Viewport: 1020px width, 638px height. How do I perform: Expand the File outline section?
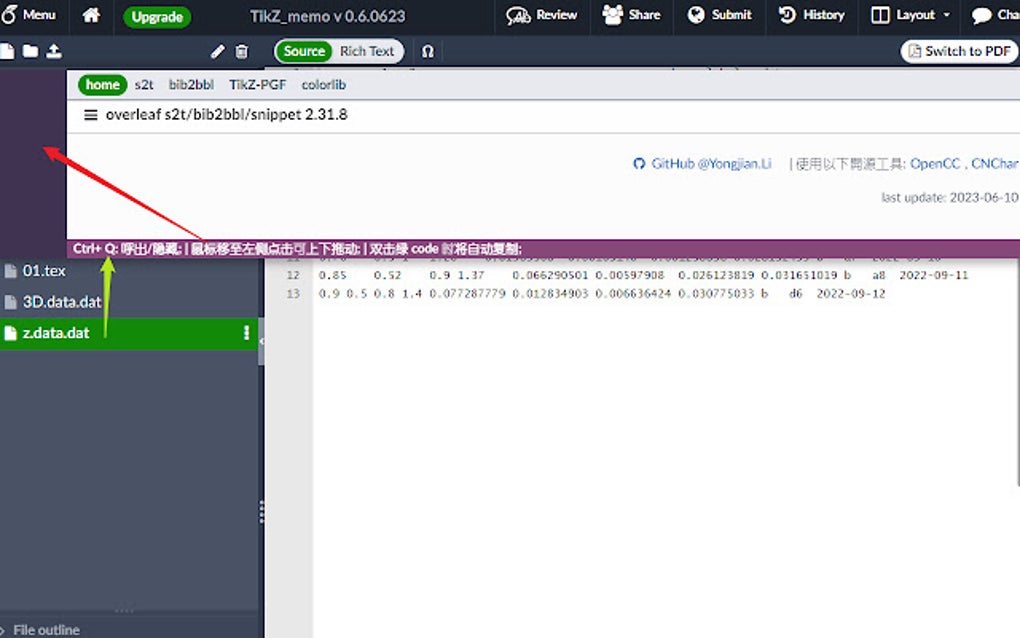tap(45, 629)
